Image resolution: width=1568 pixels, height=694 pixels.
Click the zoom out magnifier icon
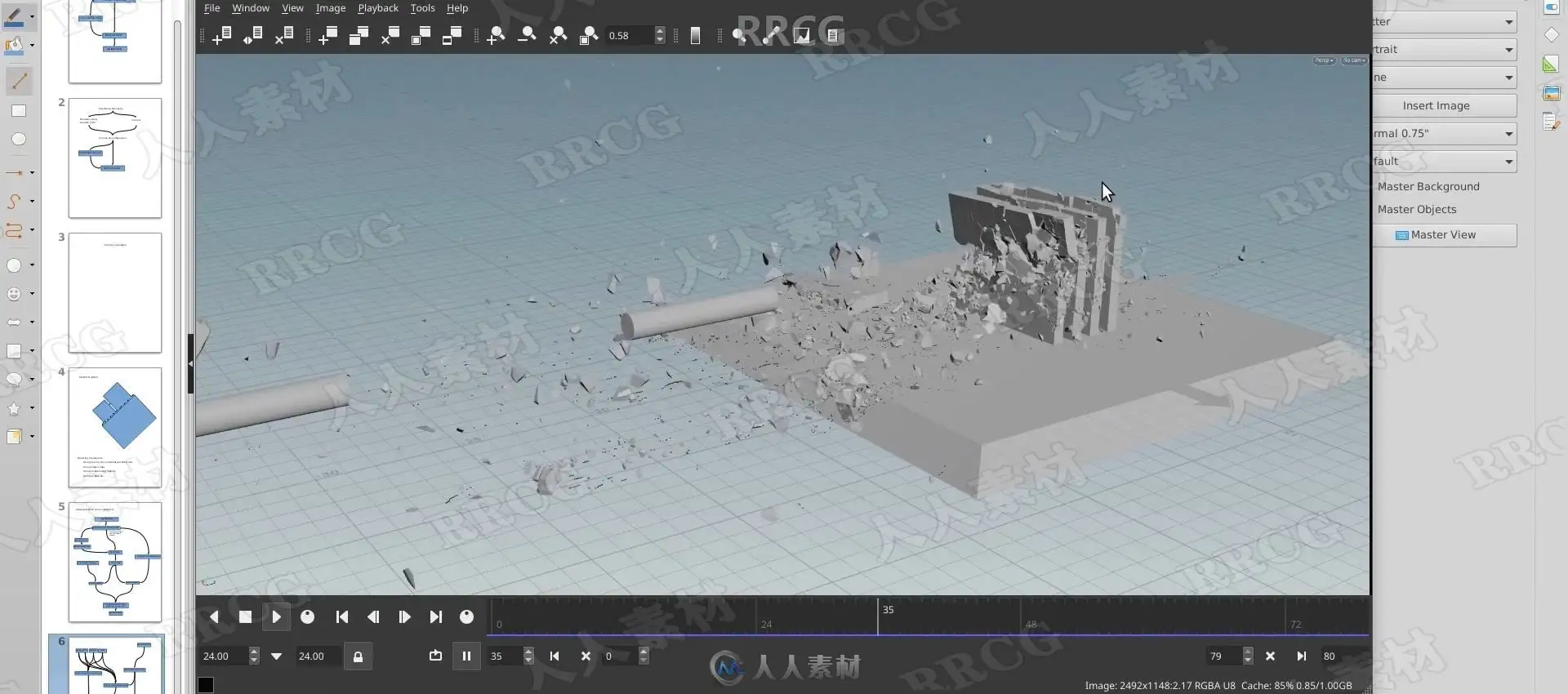(x=527, y=35)
